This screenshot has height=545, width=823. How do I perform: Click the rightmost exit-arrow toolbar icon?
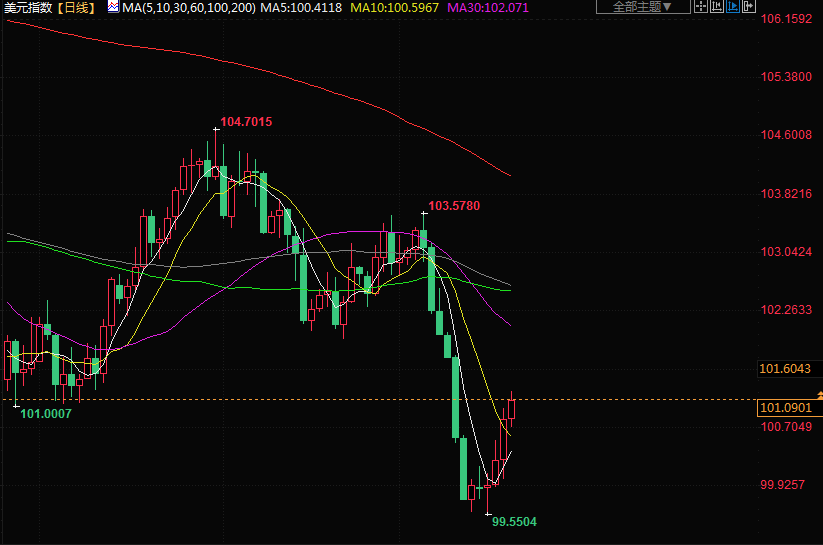748,6
